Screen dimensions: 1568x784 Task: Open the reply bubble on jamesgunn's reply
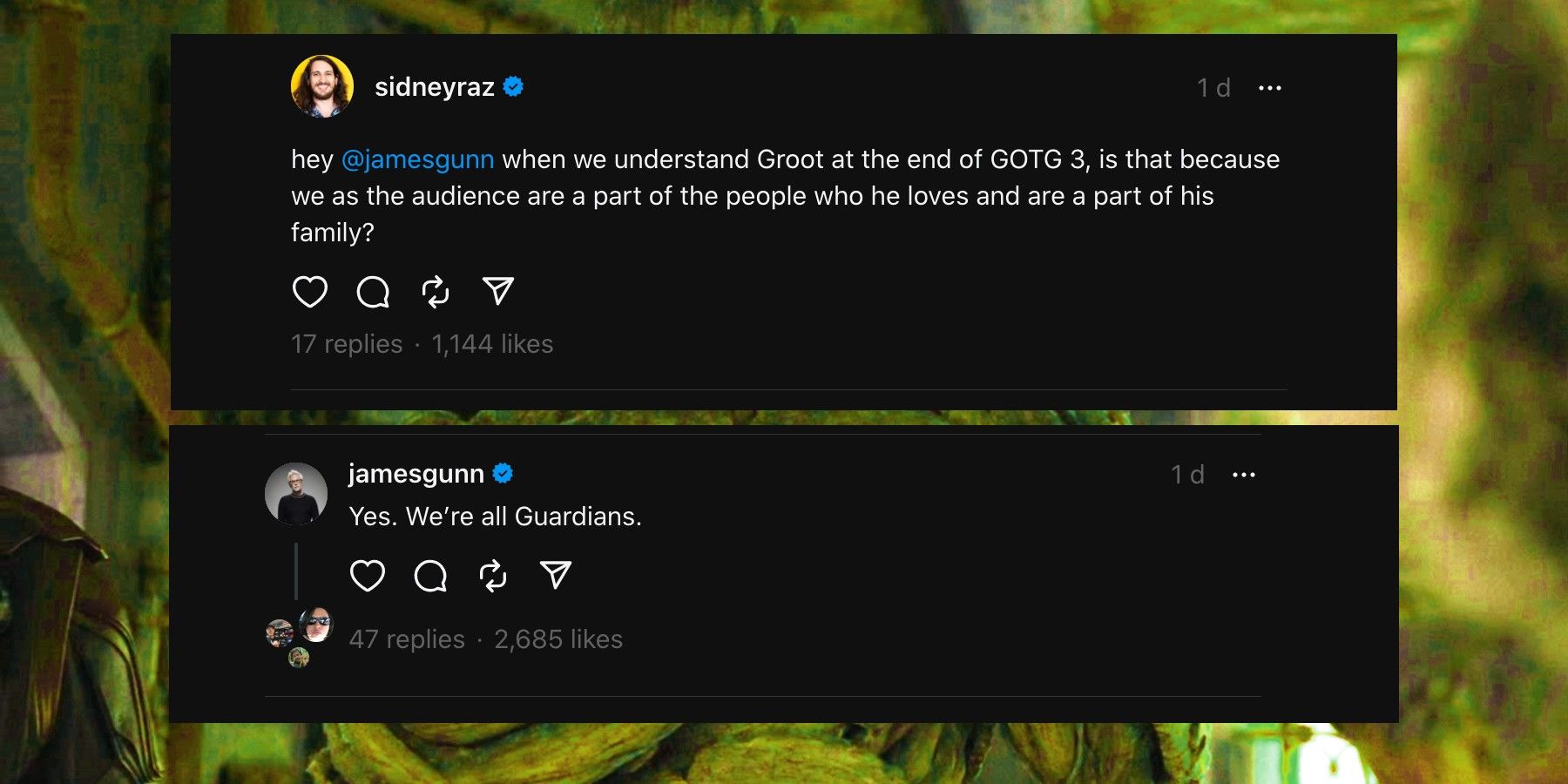[x=430, y=576]
